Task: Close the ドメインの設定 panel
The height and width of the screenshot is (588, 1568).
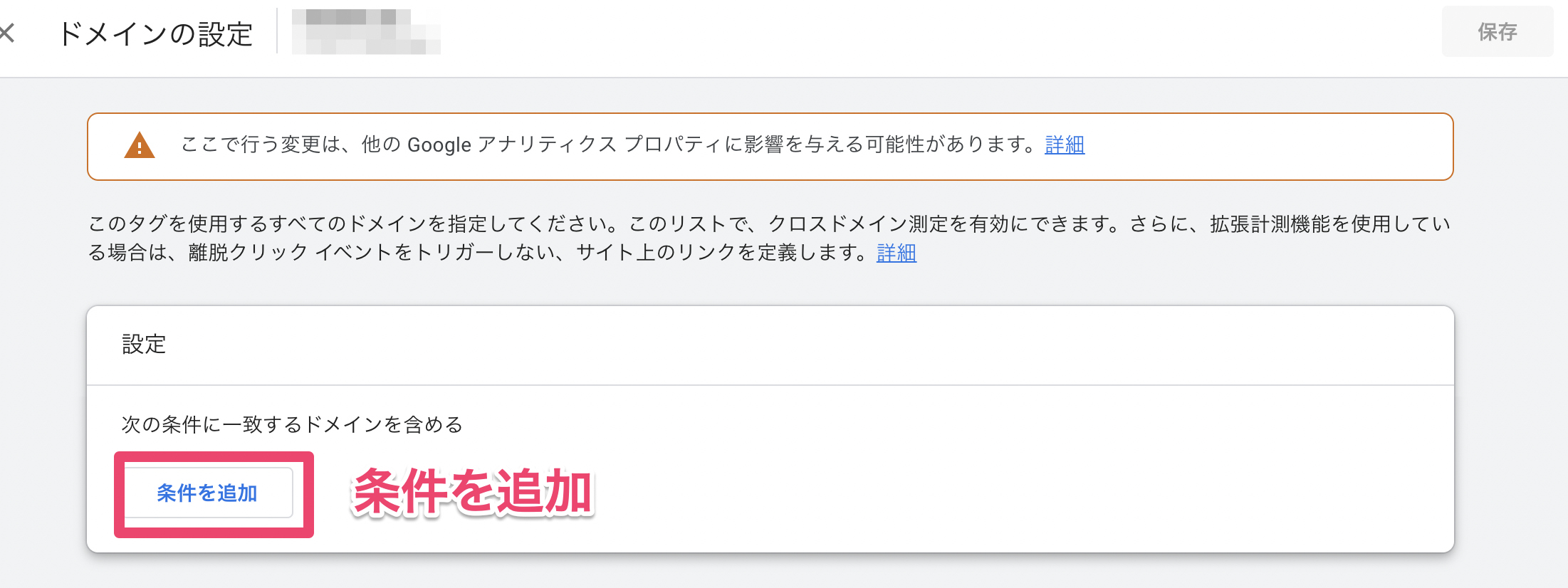Action: [7, 33]
